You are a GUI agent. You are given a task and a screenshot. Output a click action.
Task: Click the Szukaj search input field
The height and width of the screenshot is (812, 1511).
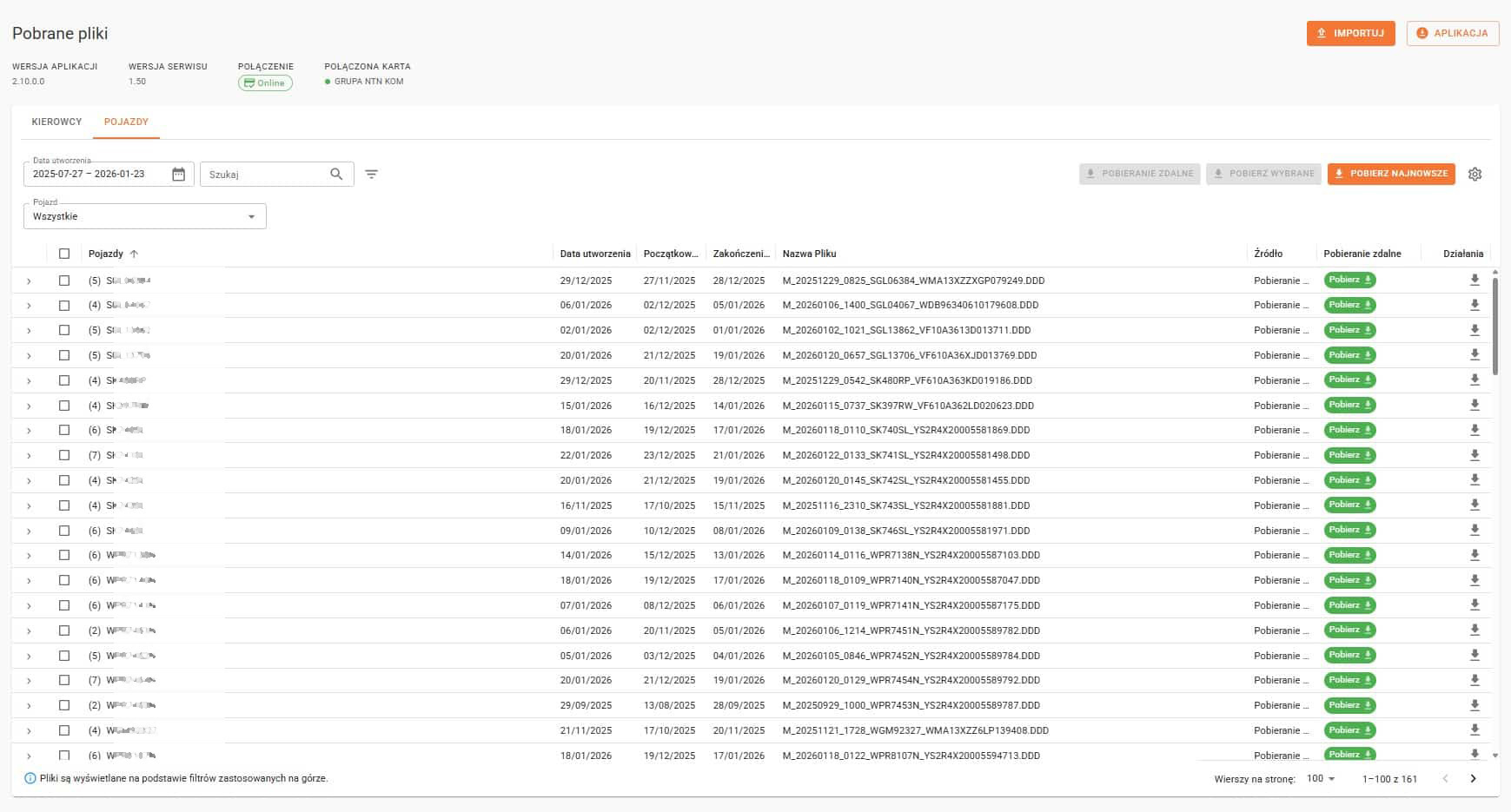[x=263, y=175]
